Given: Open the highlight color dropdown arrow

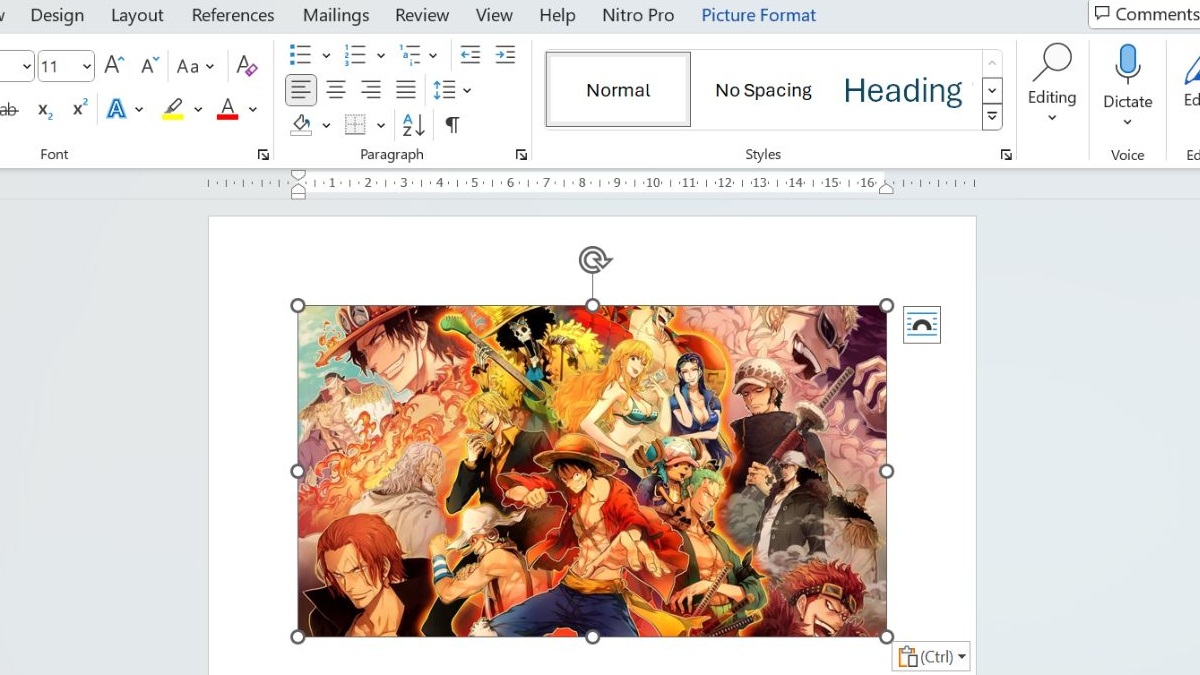Looking at the screenshot, I should point(198,109).
